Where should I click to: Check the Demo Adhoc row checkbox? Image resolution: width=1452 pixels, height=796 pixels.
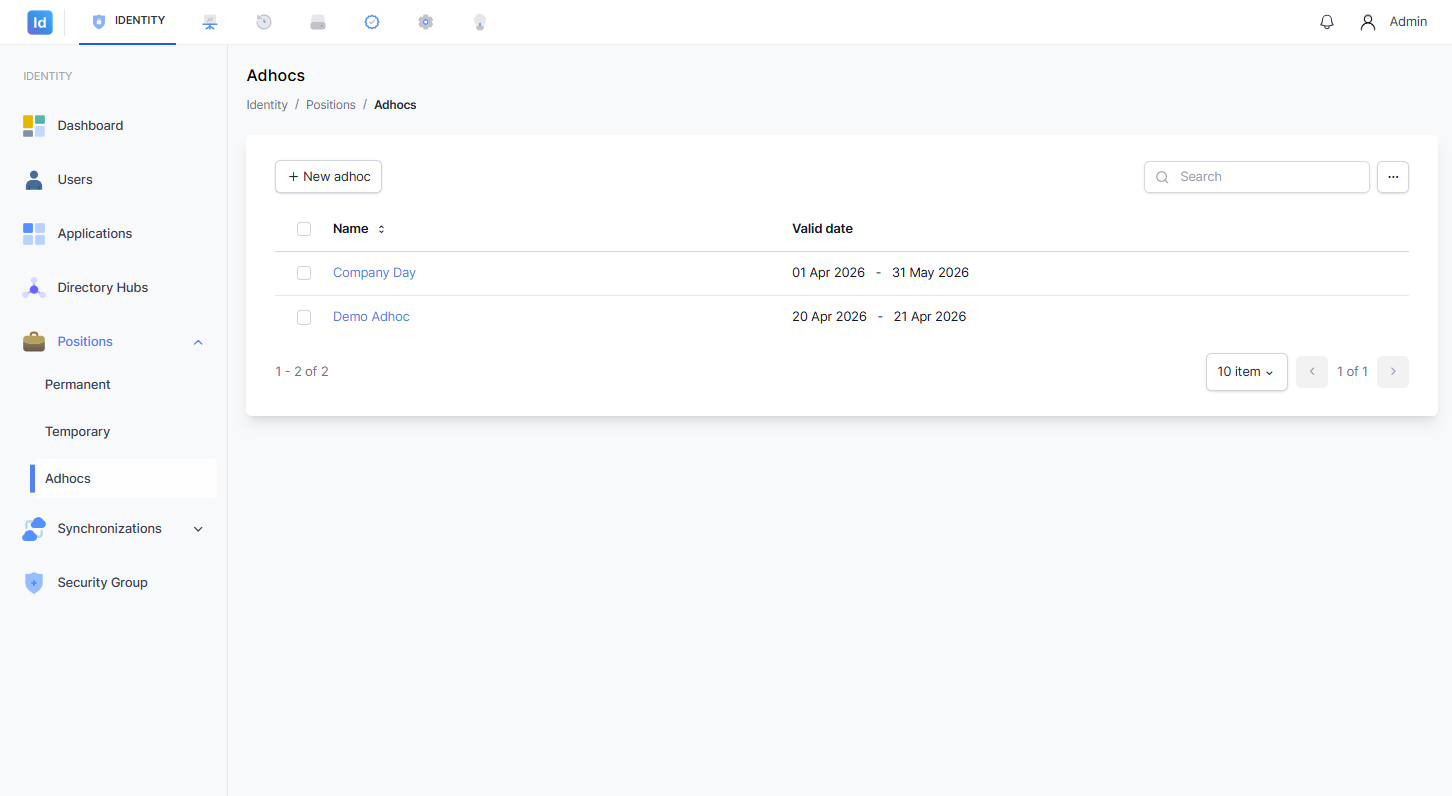304,317
